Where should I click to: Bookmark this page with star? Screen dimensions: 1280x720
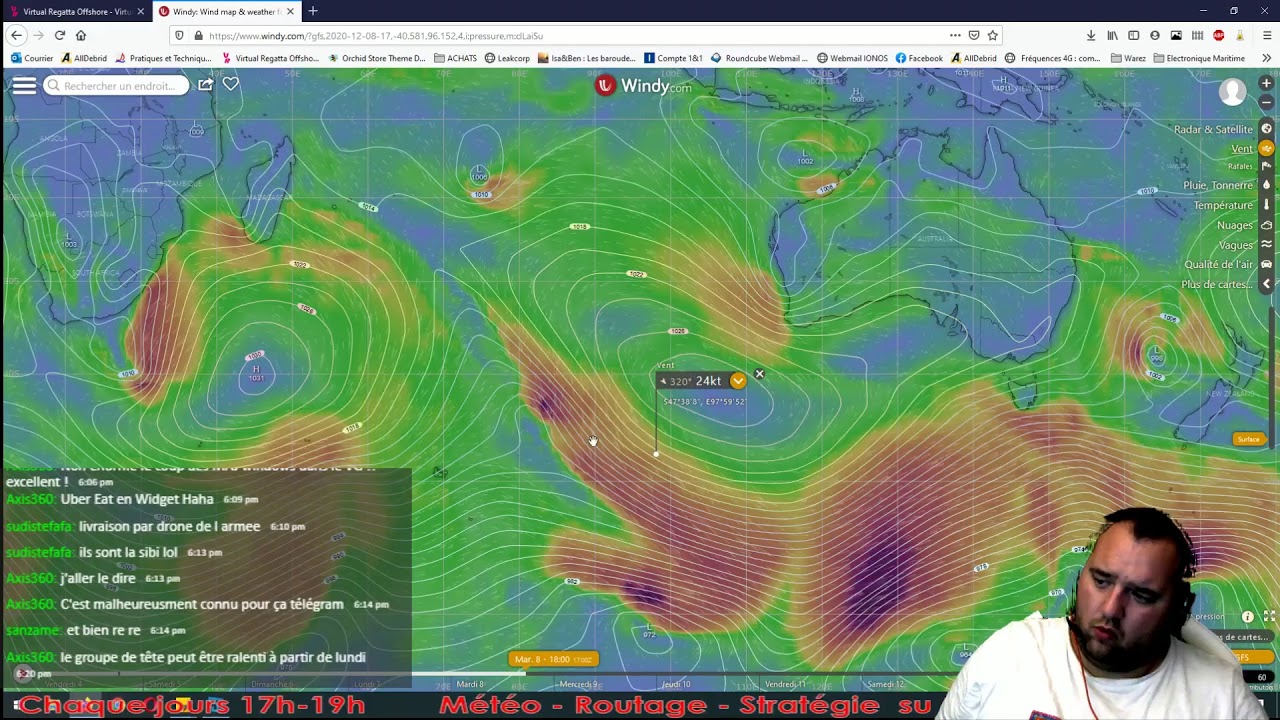pyautogui.click(x=992, y=35)
